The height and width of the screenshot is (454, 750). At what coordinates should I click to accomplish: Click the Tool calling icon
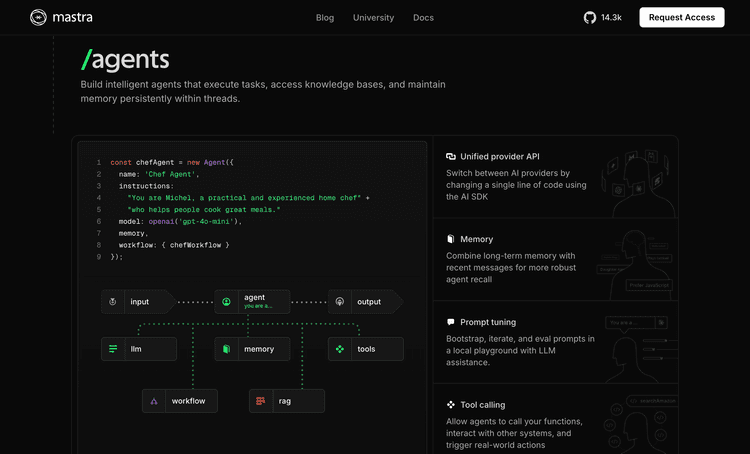coord(451,405)
